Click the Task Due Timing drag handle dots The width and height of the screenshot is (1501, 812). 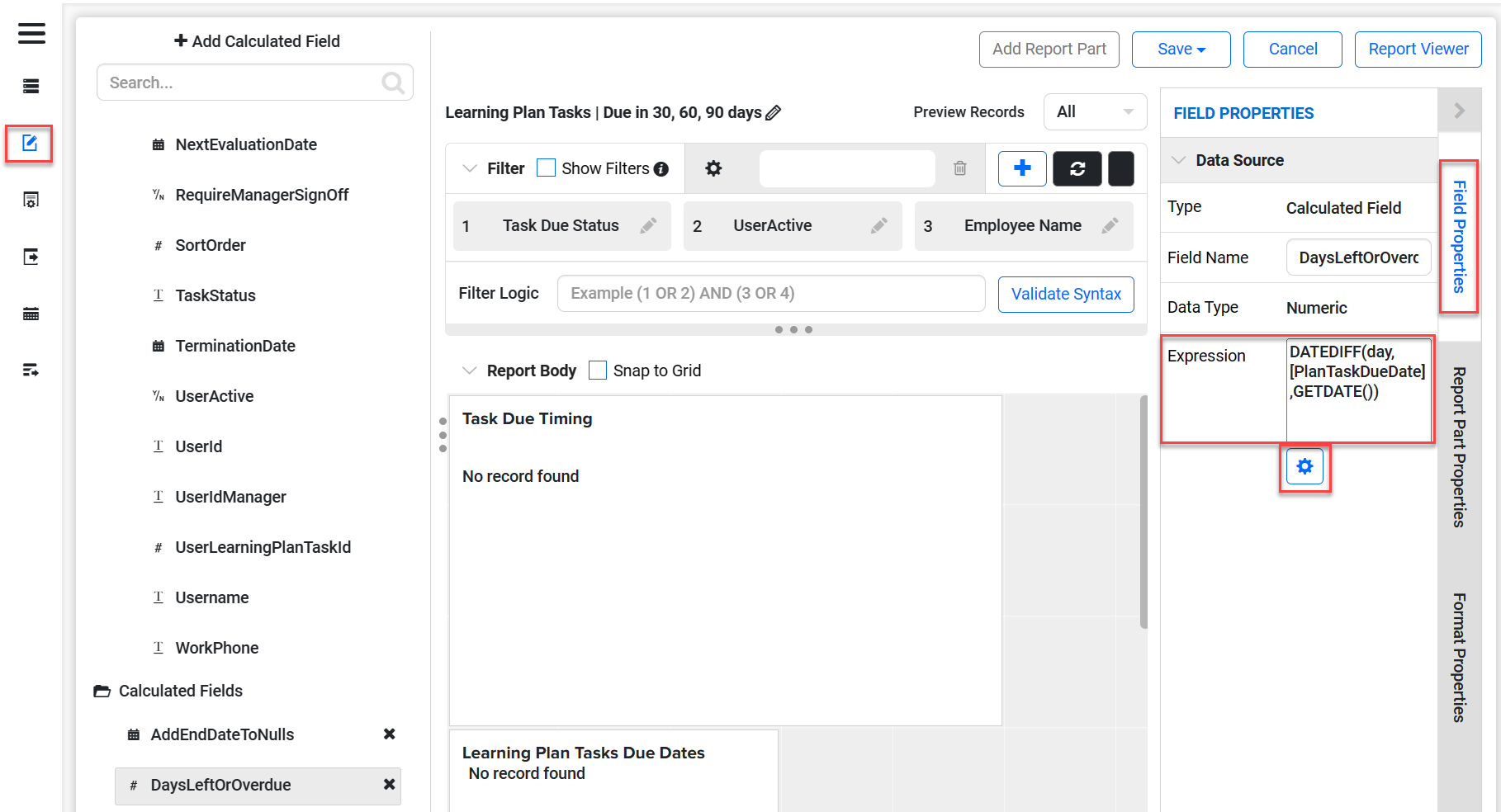click(443, 435)
